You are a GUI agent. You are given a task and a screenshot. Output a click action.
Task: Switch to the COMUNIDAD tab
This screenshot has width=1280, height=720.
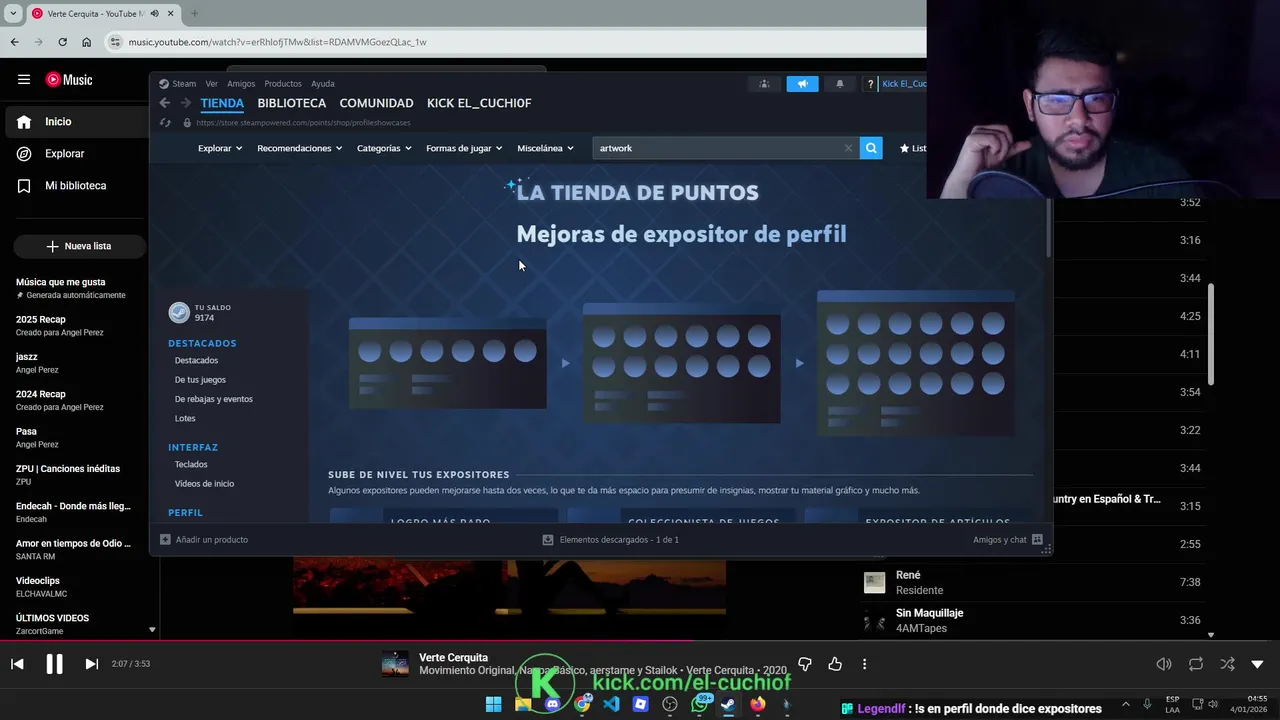click(x=376, y=103)
